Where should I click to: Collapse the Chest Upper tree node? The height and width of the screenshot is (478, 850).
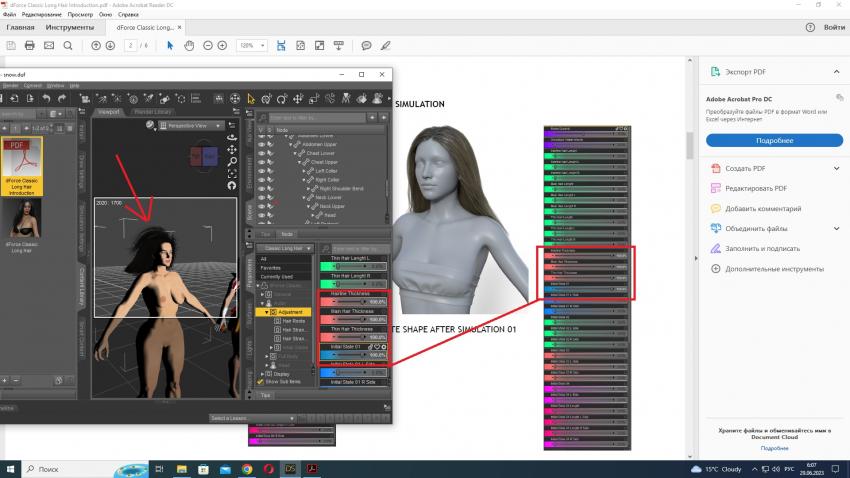point(300,162)
